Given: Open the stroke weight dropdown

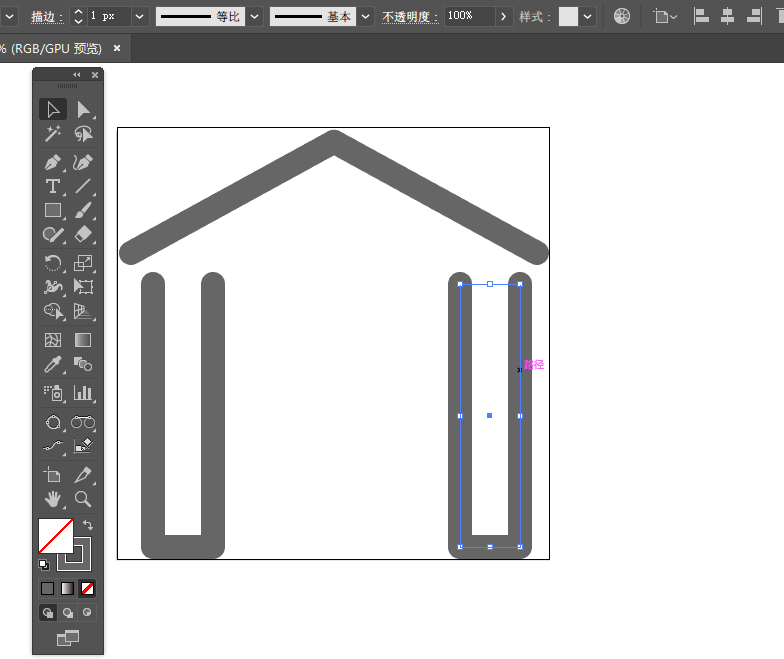Looking at the screenshot, I should 139,17.
